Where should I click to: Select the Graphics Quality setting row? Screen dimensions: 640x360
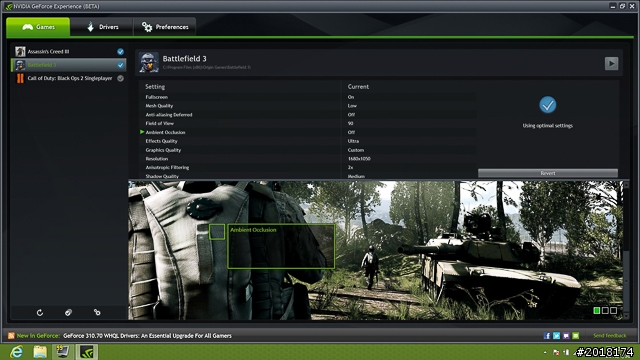point(307,150)
